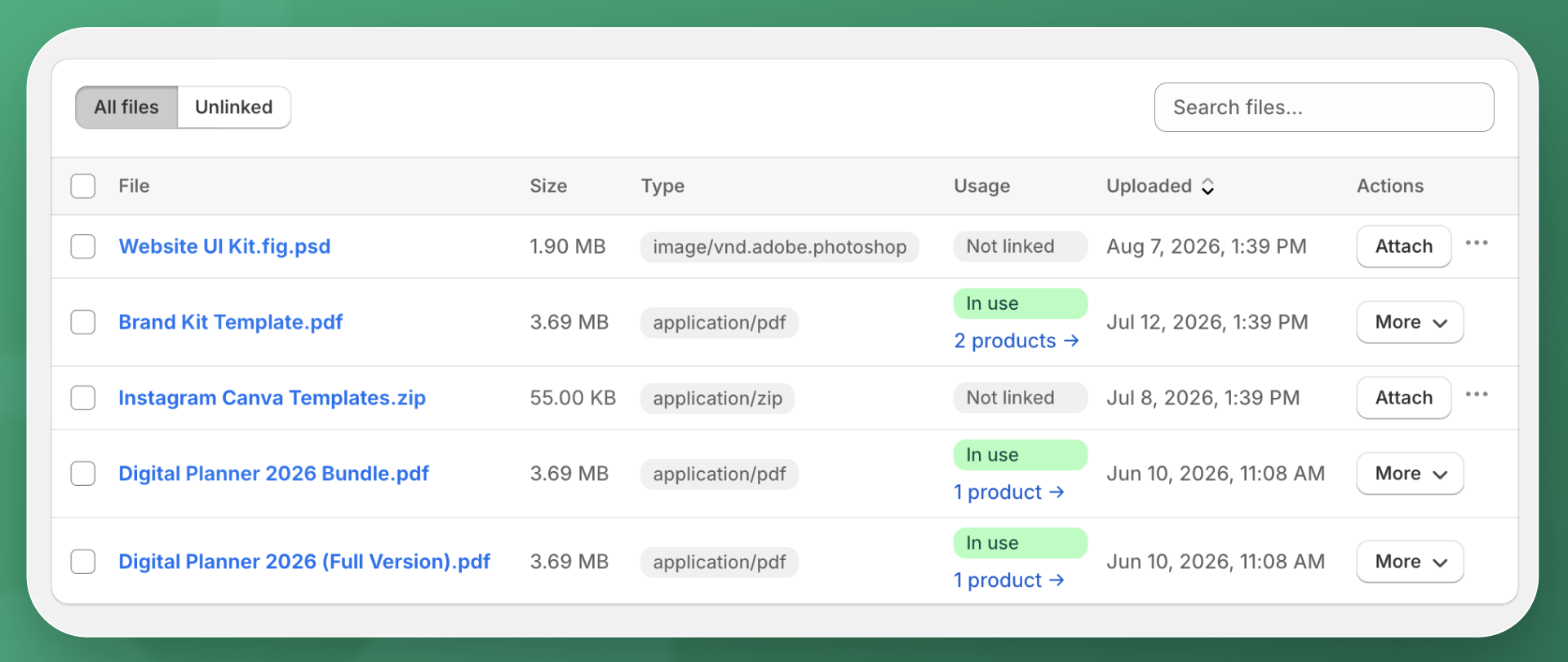Screen dimensions: 1568x662
Task: Click the 55.00 KB size value
Action: click(573, 398)
